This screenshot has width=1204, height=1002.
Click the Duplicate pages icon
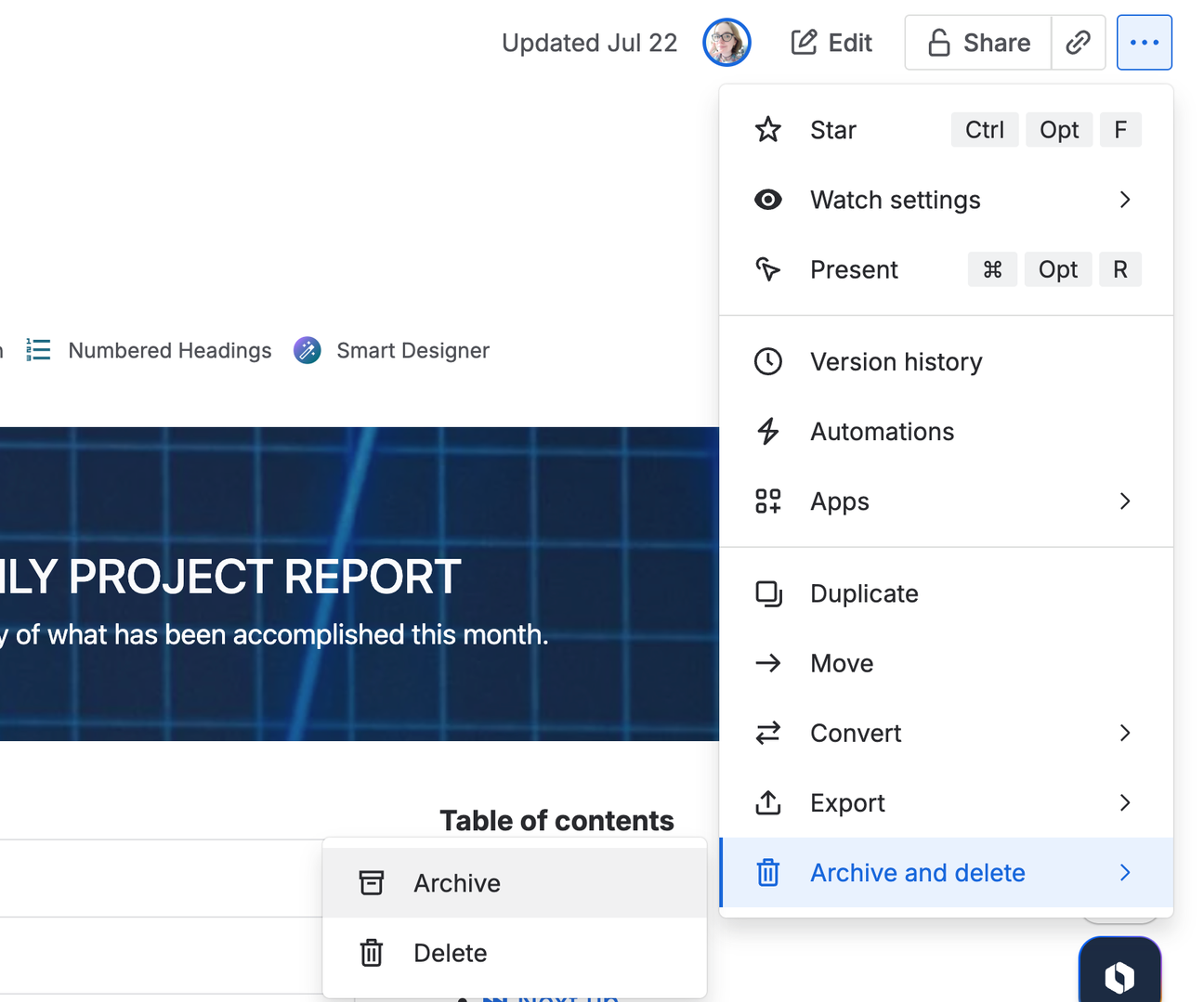pos(768,593)
